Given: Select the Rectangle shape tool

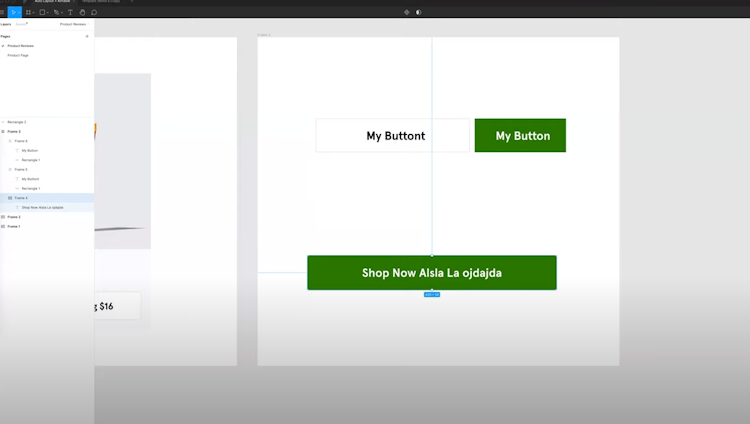Looking at the screenshot, I should tap(42, 12).
